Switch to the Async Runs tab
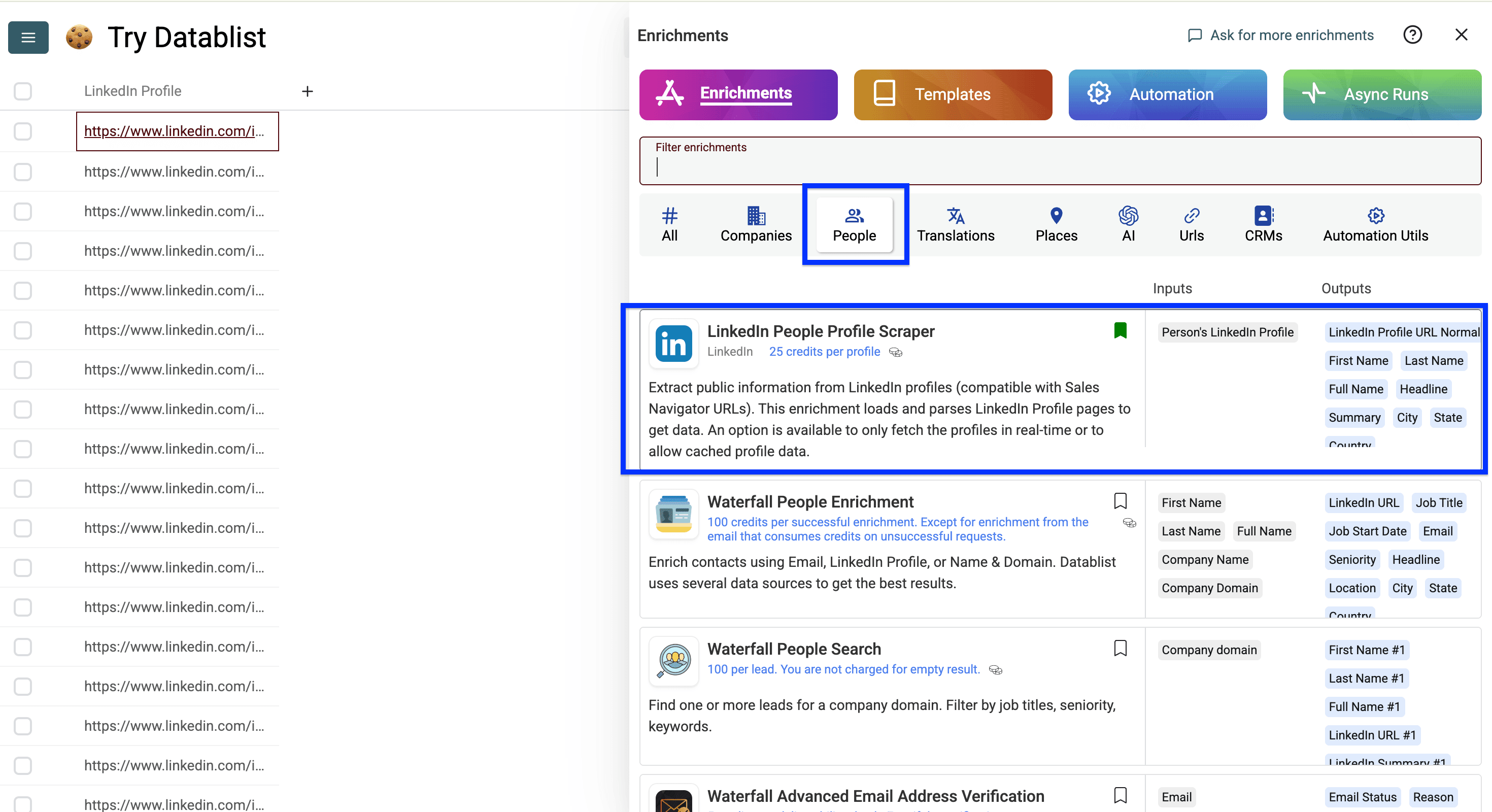Screen dimensions: 1492x812 click(x=1382, y=94)
